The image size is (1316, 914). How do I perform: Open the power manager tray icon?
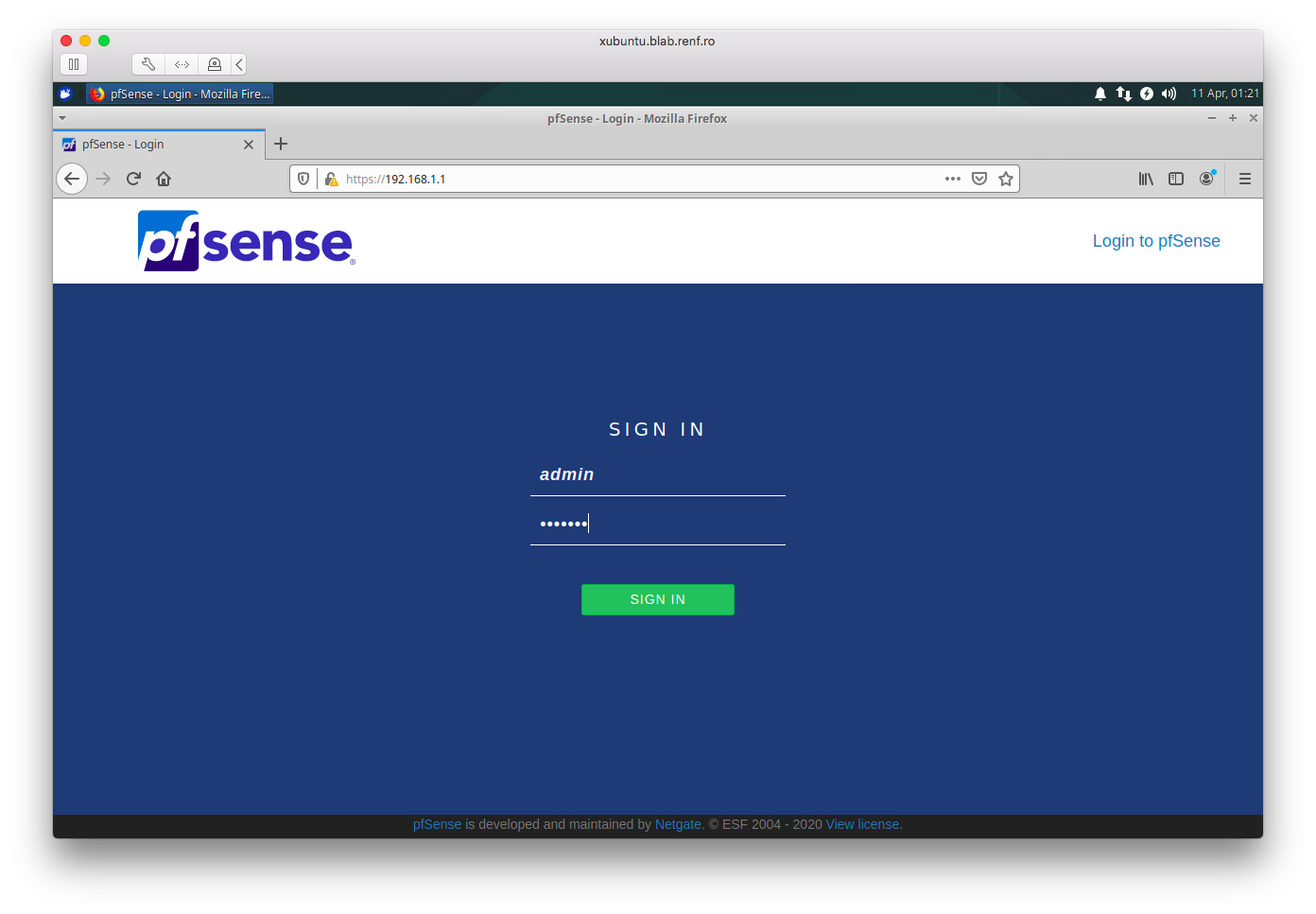coord(1147,94)
